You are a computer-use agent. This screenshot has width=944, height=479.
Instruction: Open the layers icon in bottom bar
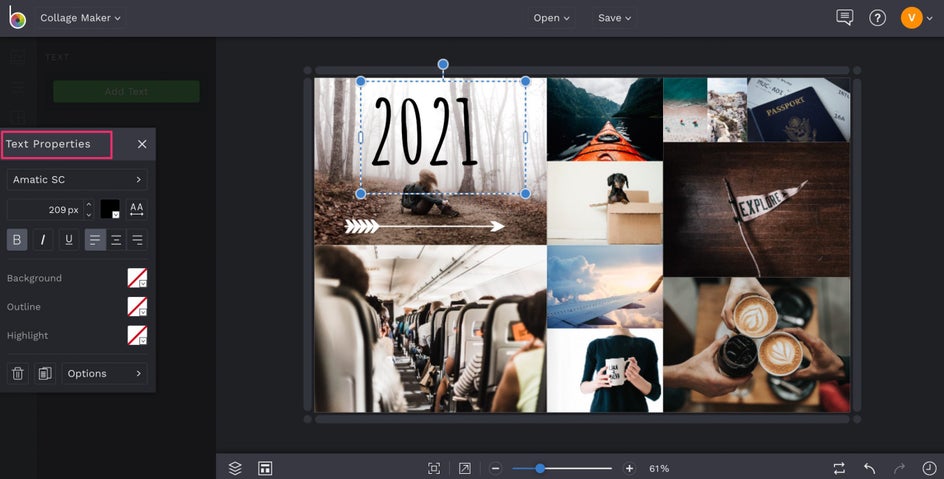[235, 468]
